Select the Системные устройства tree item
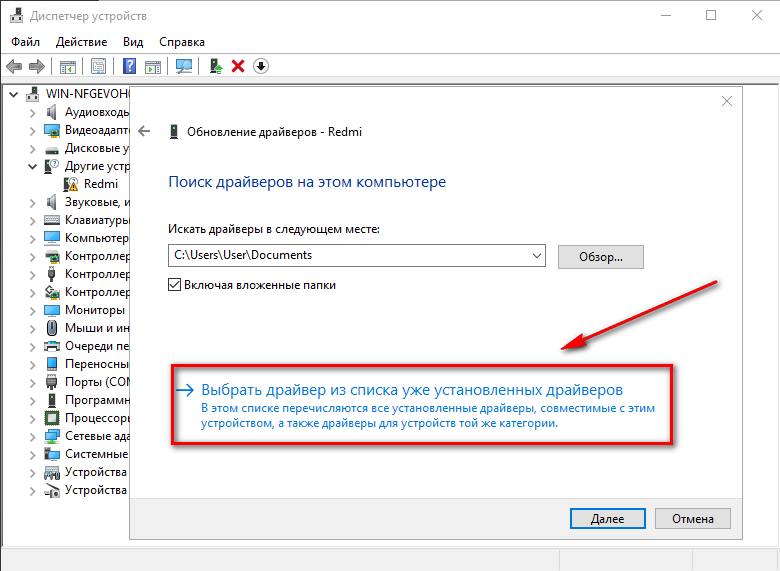Screen dimensions: 780x571 click(97, 454)
